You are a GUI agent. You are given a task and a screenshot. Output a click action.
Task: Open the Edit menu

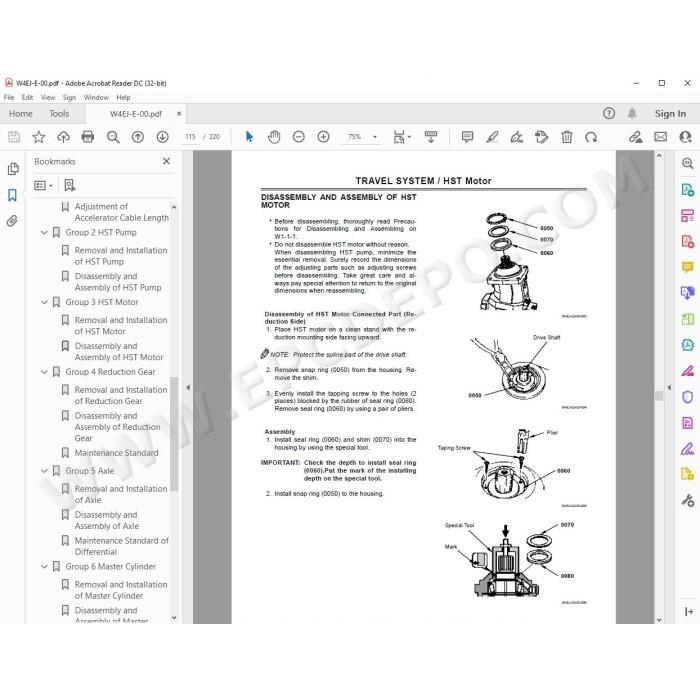coord(27,97)
